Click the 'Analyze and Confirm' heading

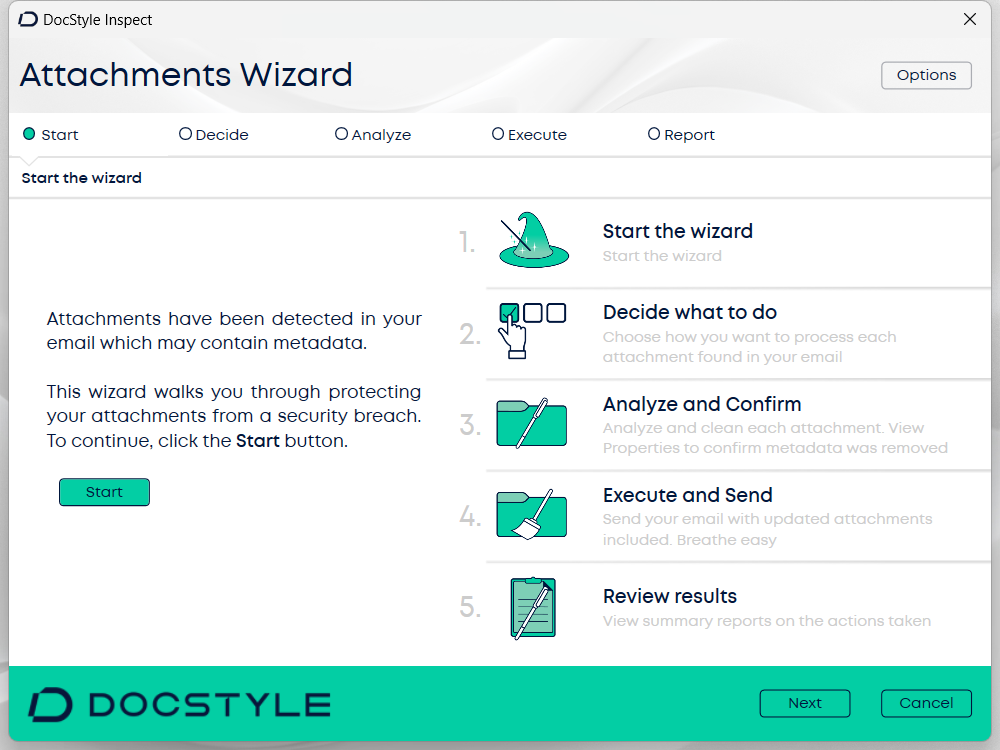(x=702, y=404)
